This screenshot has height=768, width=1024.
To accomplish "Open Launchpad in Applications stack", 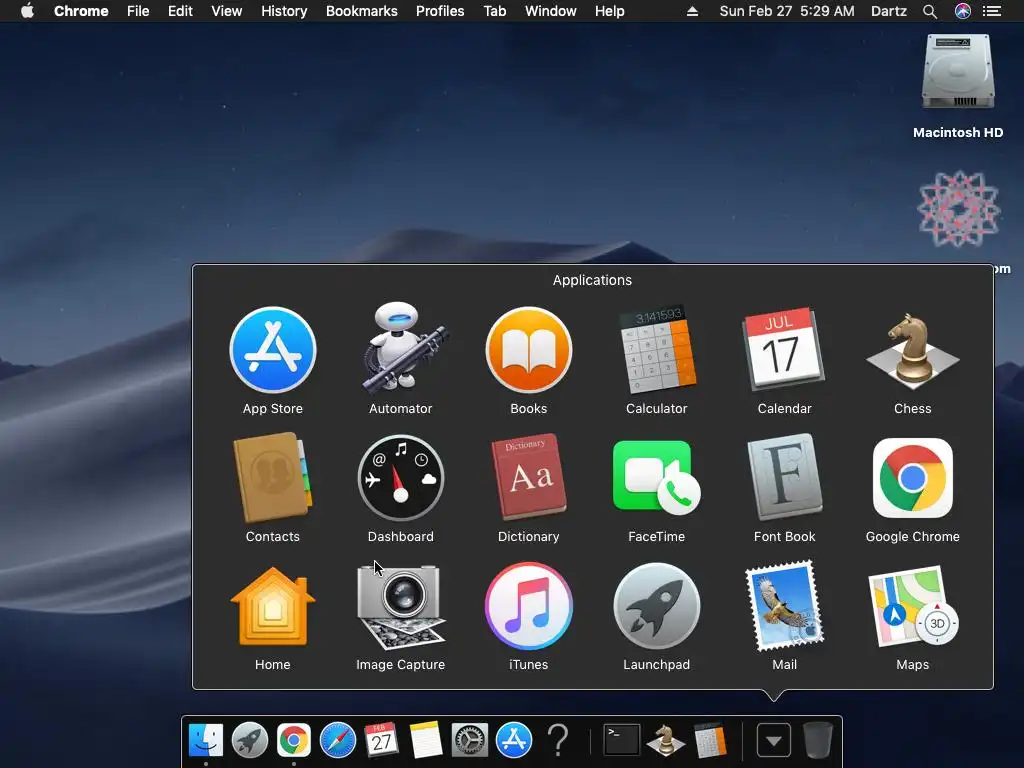I will (x=657, y=606).
